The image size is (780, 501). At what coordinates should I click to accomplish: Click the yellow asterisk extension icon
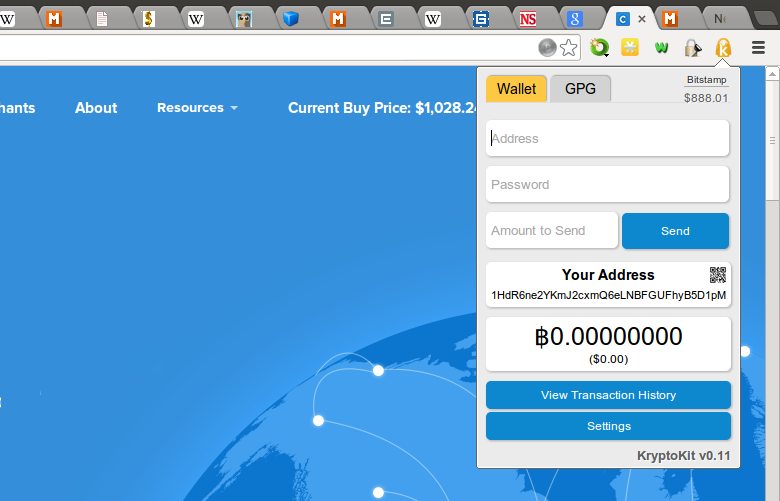(x=630, y=47)
